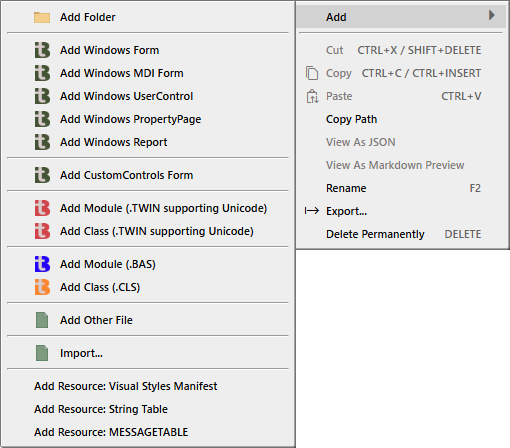
Task: Click the file icon next to Import...
Action: tap(42, 353)
